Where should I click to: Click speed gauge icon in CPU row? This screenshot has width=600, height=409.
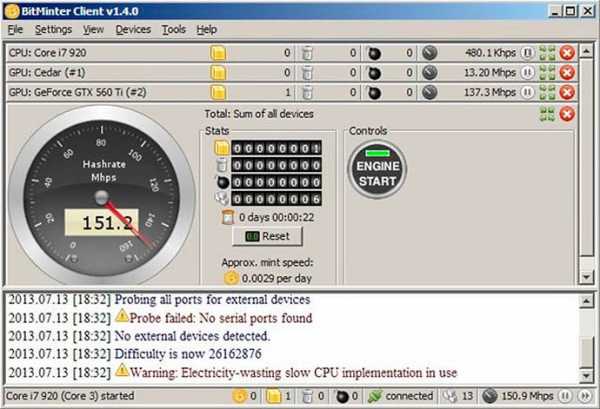point(430,53)
